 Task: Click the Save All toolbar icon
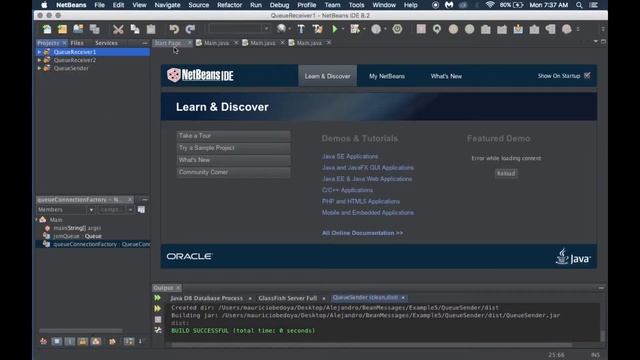point(95,29)
